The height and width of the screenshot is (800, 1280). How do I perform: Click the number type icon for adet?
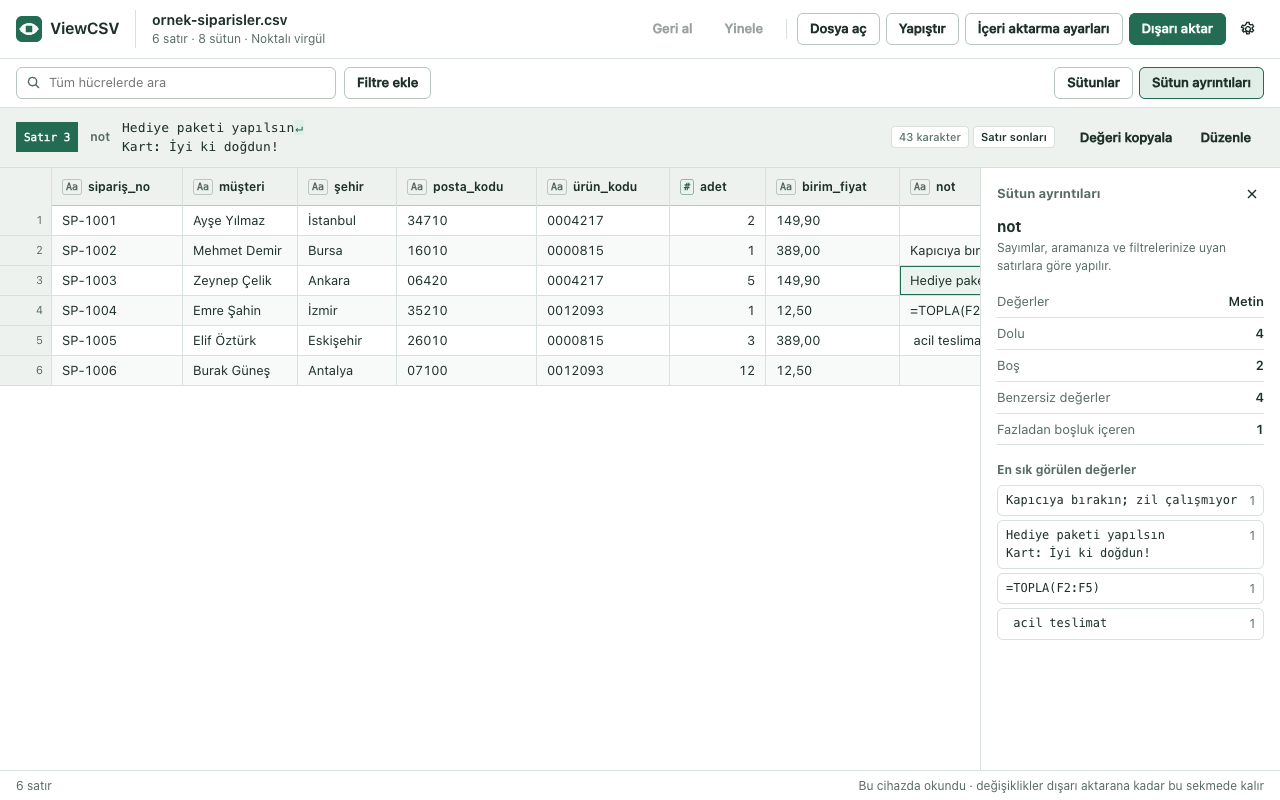pyautogui.click(x=687, y=187)
